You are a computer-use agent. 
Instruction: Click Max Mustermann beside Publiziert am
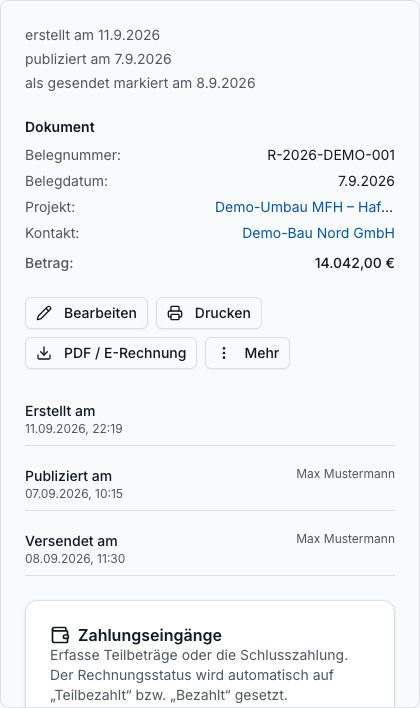pyautogui.click(x=345, y=474)
